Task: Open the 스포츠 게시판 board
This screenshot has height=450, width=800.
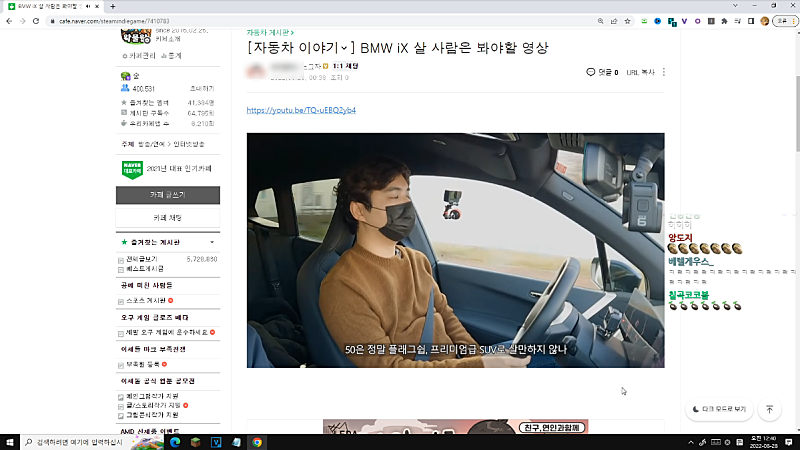Action: (146, 301)
